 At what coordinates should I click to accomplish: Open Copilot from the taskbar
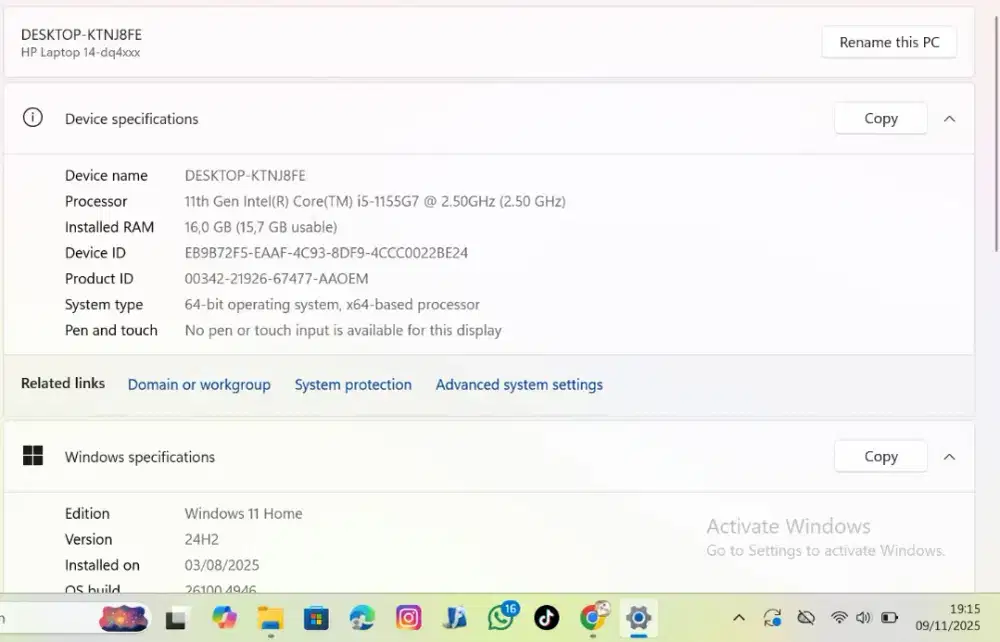[224, 618]
